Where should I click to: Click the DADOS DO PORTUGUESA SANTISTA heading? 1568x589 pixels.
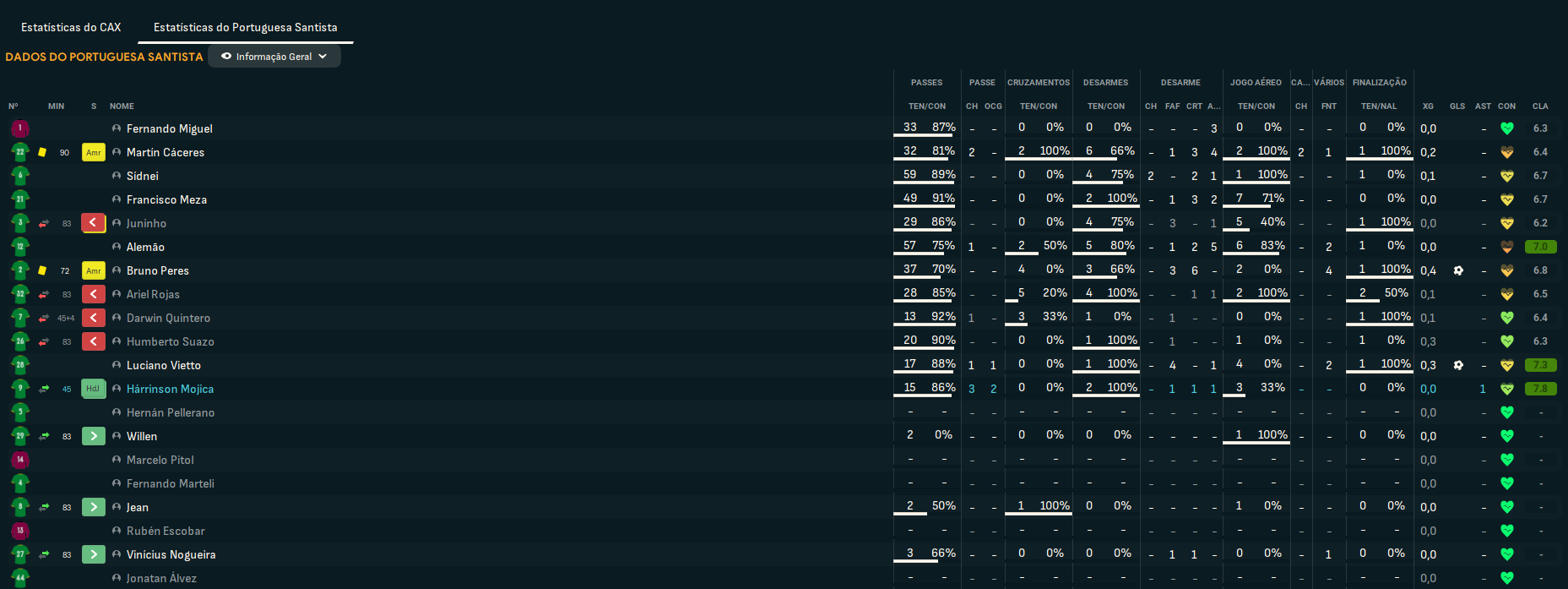point(104,57)
